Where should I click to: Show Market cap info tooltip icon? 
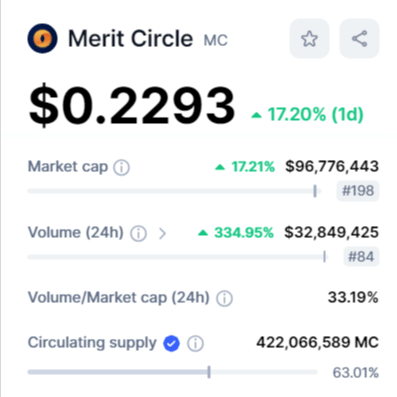click(x=122, y=167)
